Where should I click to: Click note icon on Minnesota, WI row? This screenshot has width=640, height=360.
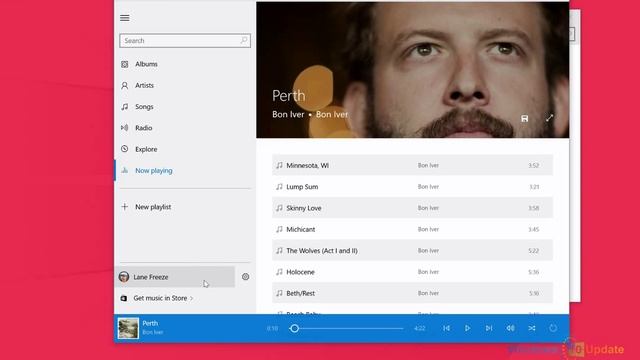pos(279,165)
